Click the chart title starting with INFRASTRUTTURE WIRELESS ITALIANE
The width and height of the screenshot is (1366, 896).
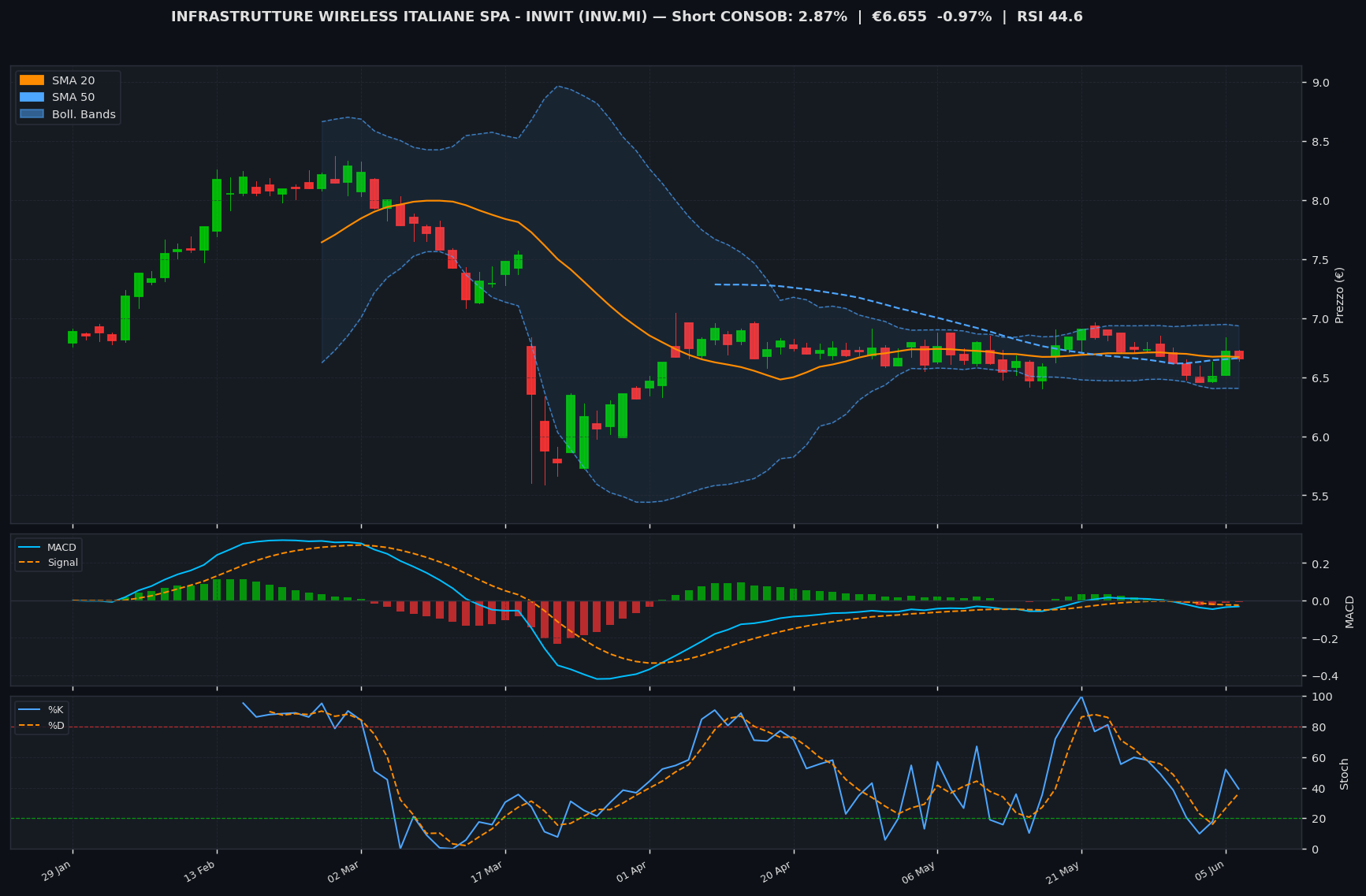point(627,17)
